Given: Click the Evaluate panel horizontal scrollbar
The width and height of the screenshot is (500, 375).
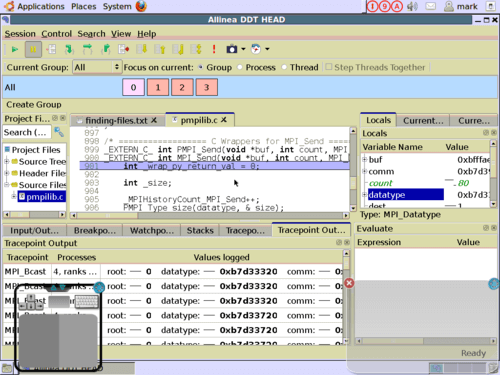Looking at the screenshot, I should coord(426,341).
